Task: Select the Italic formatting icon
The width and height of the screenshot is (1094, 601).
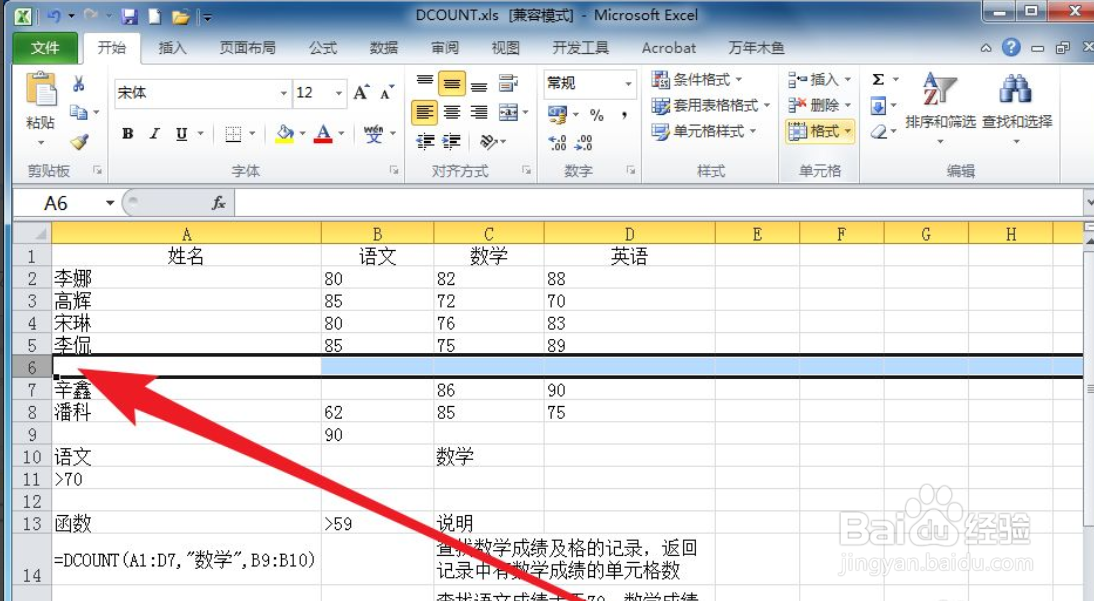Action: point(155,132)
